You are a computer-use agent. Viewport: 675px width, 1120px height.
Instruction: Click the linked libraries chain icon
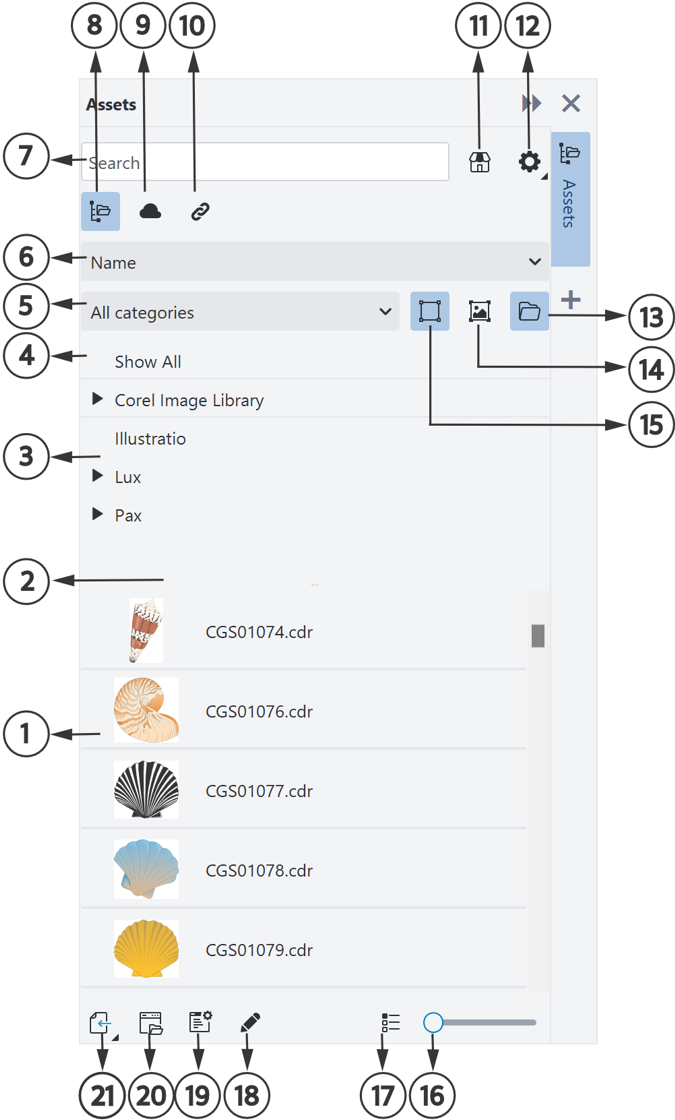(x=200, y=211)
